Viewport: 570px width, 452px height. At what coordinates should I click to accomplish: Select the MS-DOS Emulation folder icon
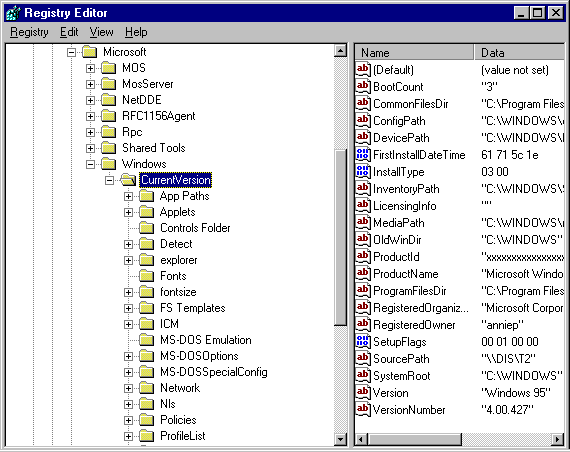146,340
